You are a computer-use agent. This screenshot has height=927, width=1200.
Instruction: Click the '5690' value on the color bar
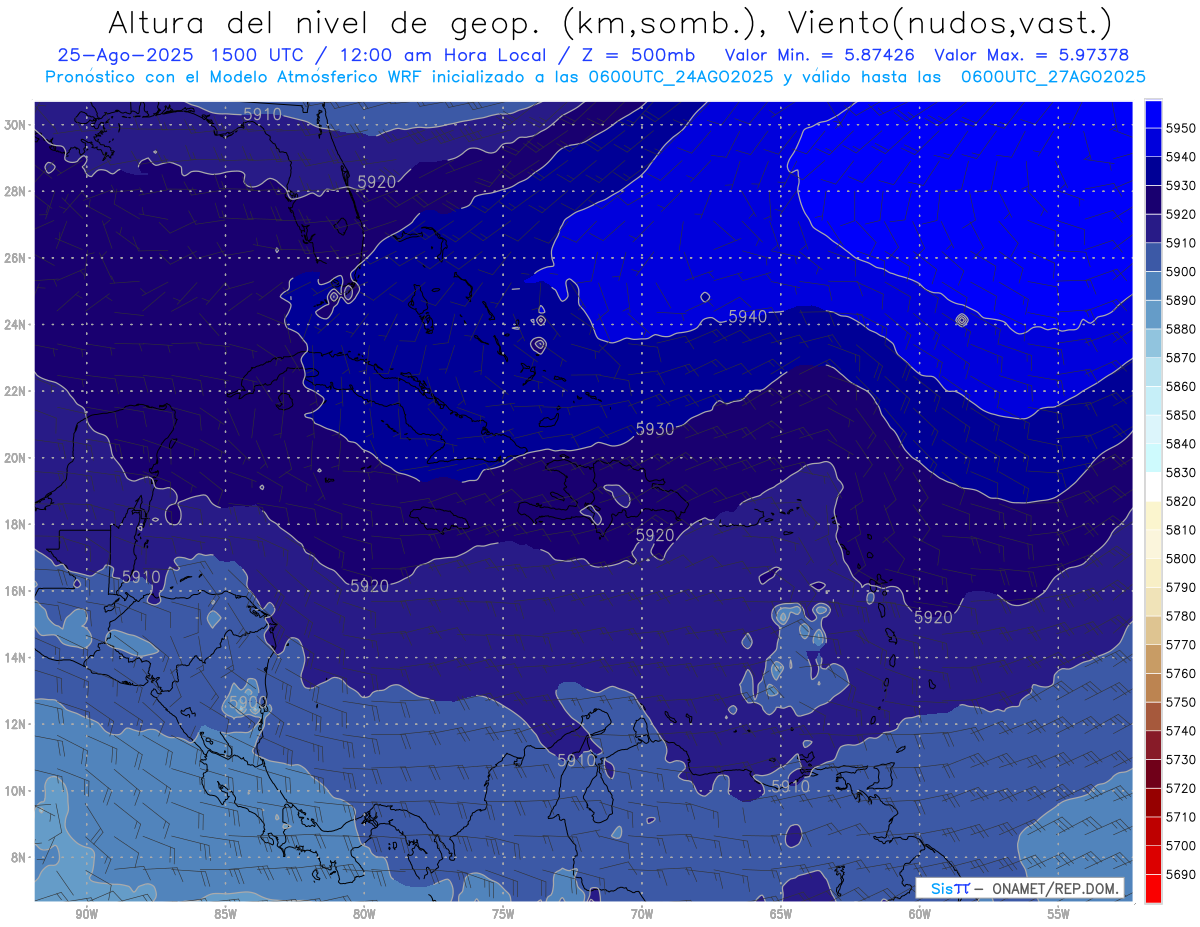click(x=1180, y=875)
